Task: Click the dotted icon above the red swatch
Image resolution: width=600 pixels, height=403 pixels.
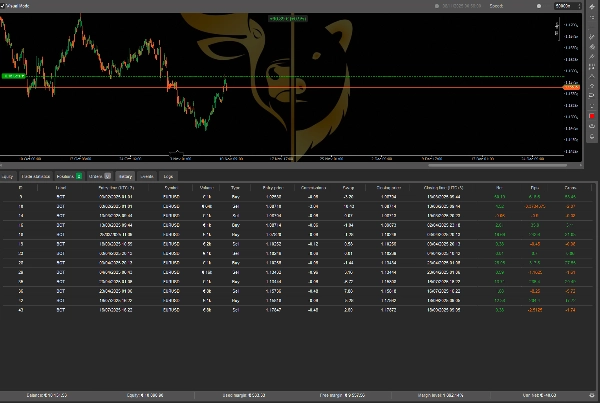Action: pos(592,106)
